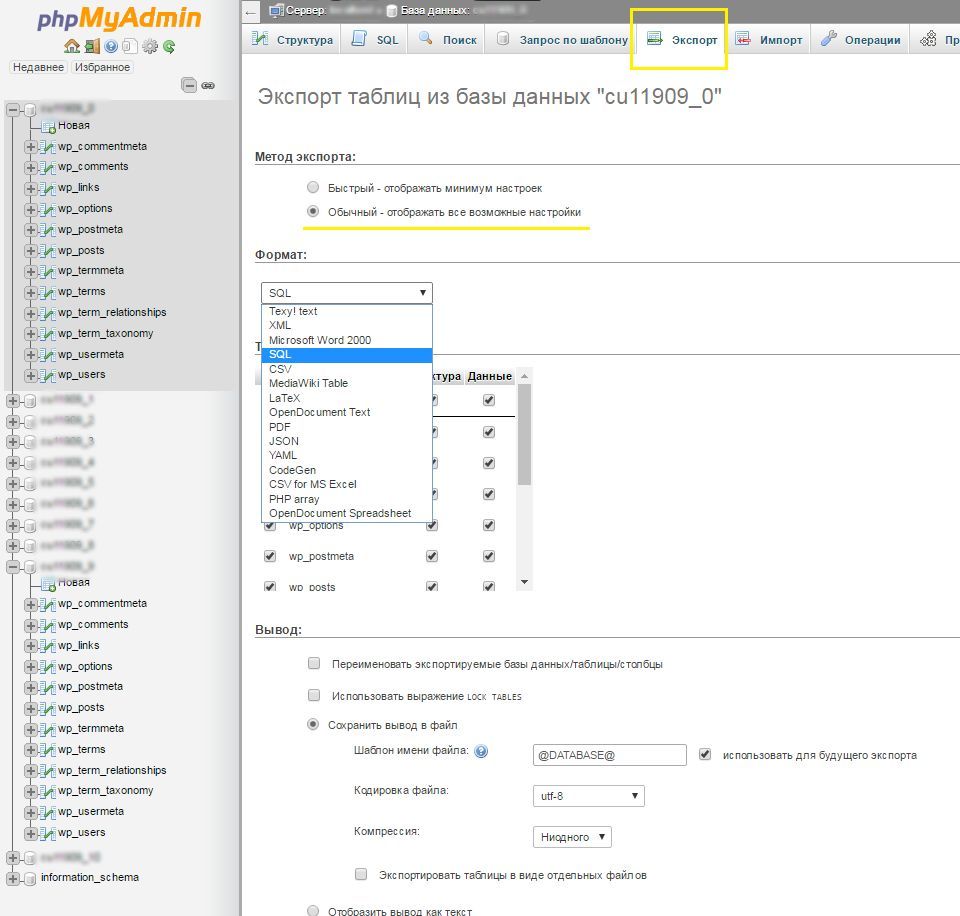Click the 'Избранное' panel button
The width and height of the screenshot is (960, 916).
102,67
